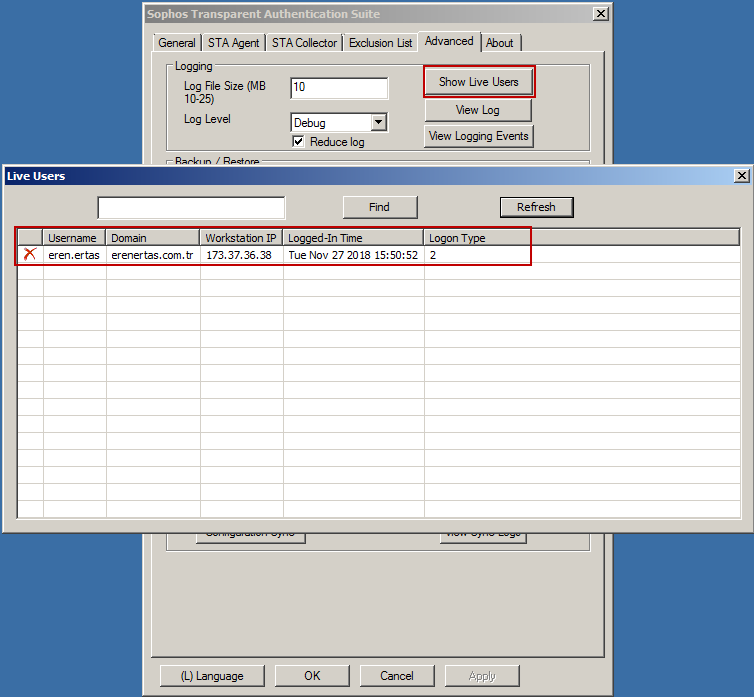
Task: Toggle the Reduce log checkbox
Action: (x=298, y=142)
